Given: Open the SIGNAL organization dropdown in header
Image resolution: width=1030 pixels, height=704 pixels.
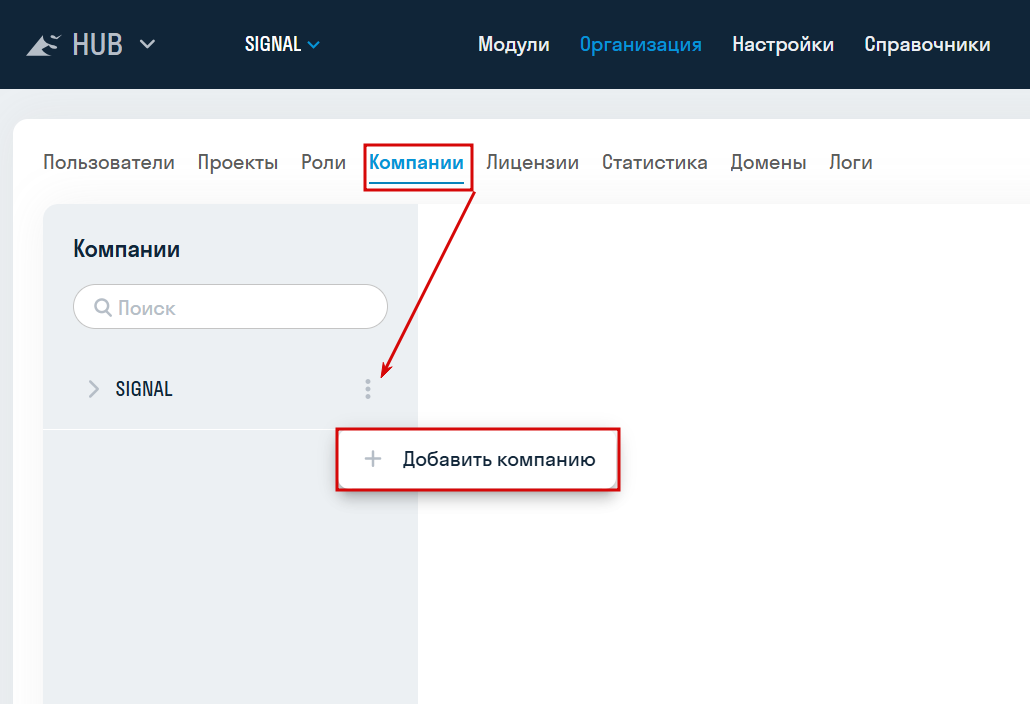Looking at the screenshot, I should [282, 44].
